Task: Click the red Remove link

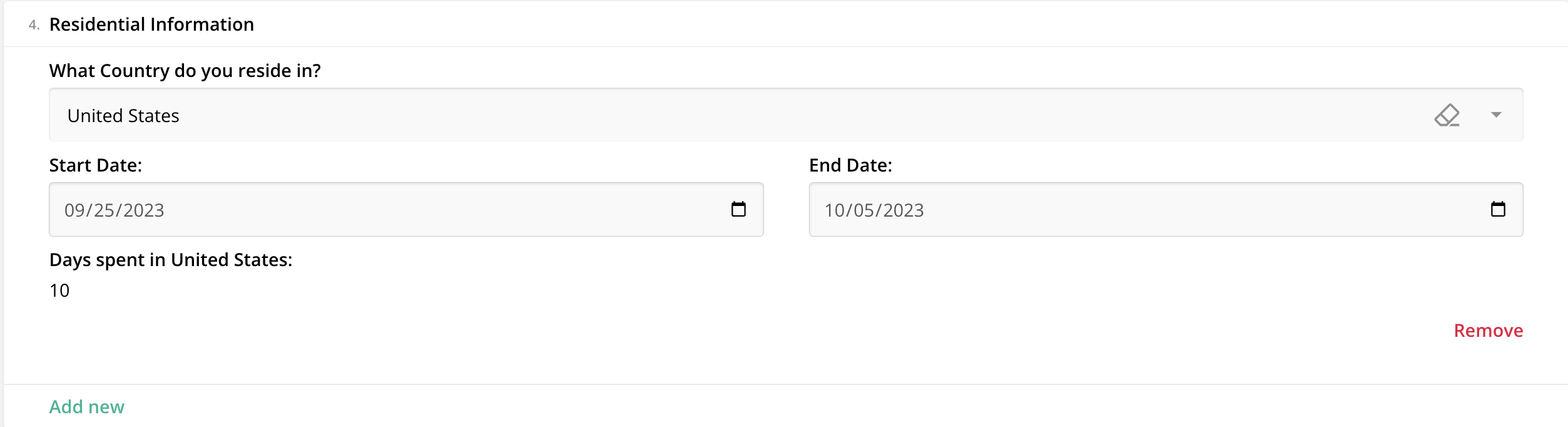Action: coord(1488,331)
